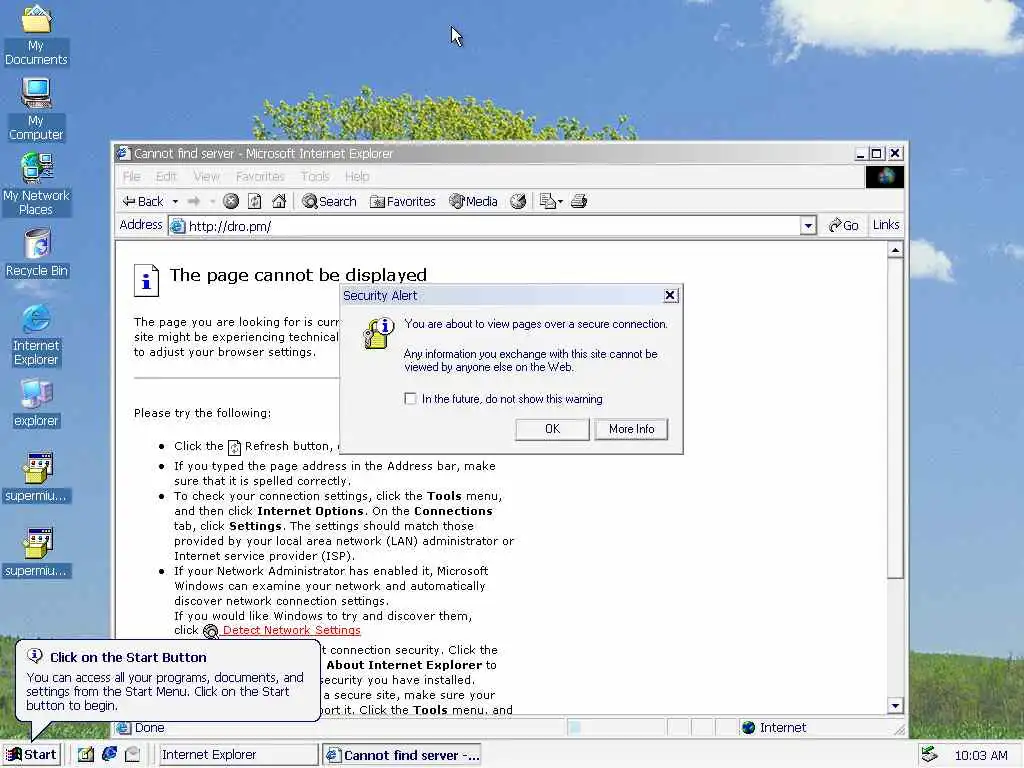Screen dimensions: 1024x768
Task: Click the Links toolbar label
Action: tap(886, 225)
